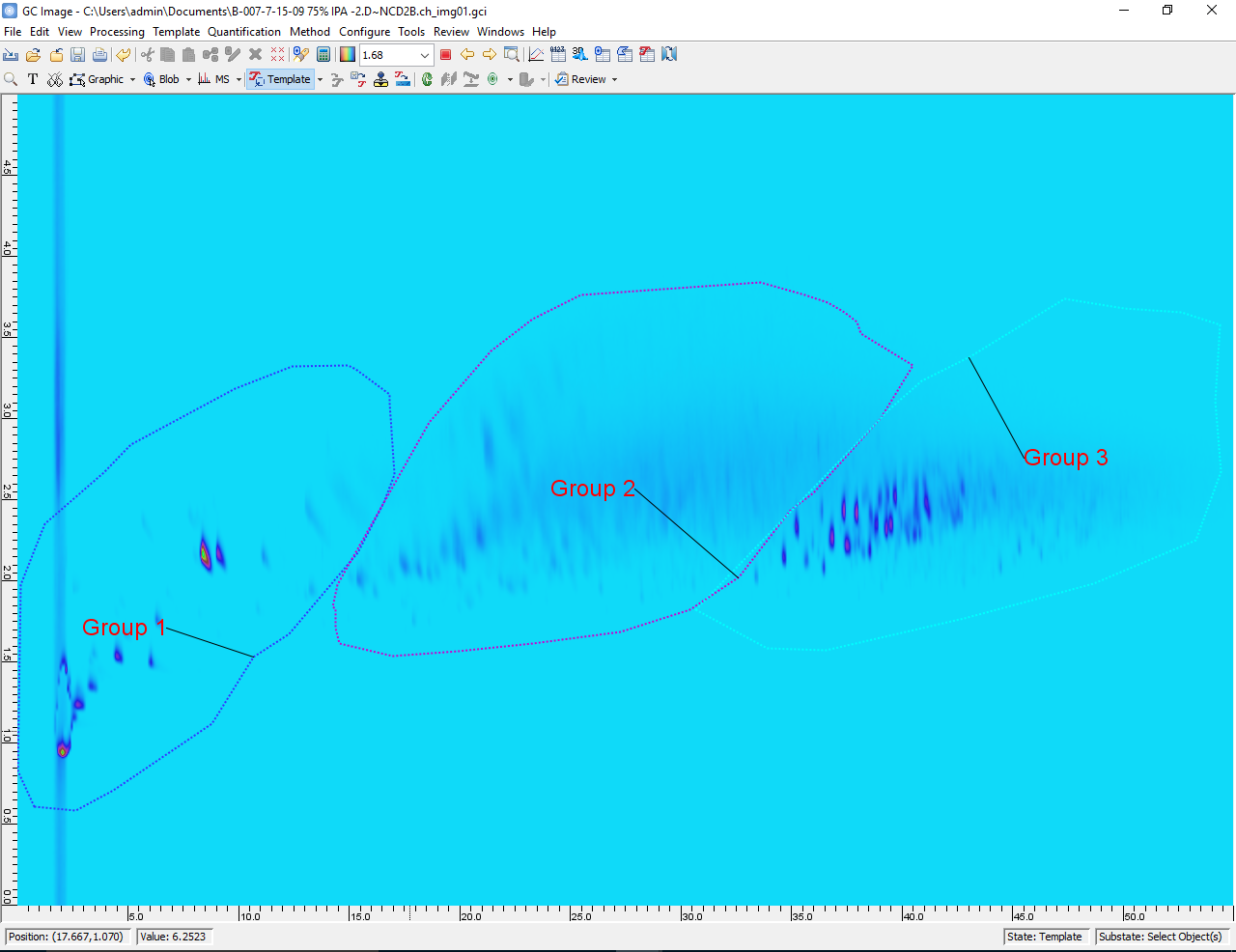Click the stamp apply-template icon
The image size is (1236, 952).
[x=381, y=79]
